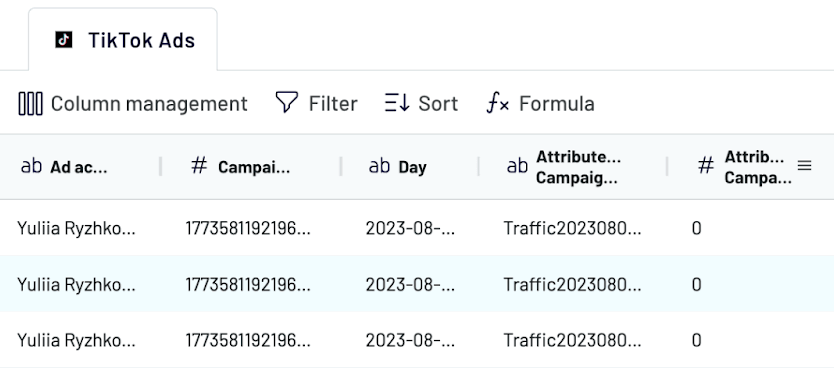Click ab type icon for Attribute... Campaig... column
The image size is (834, 368).
click(518, 166)
